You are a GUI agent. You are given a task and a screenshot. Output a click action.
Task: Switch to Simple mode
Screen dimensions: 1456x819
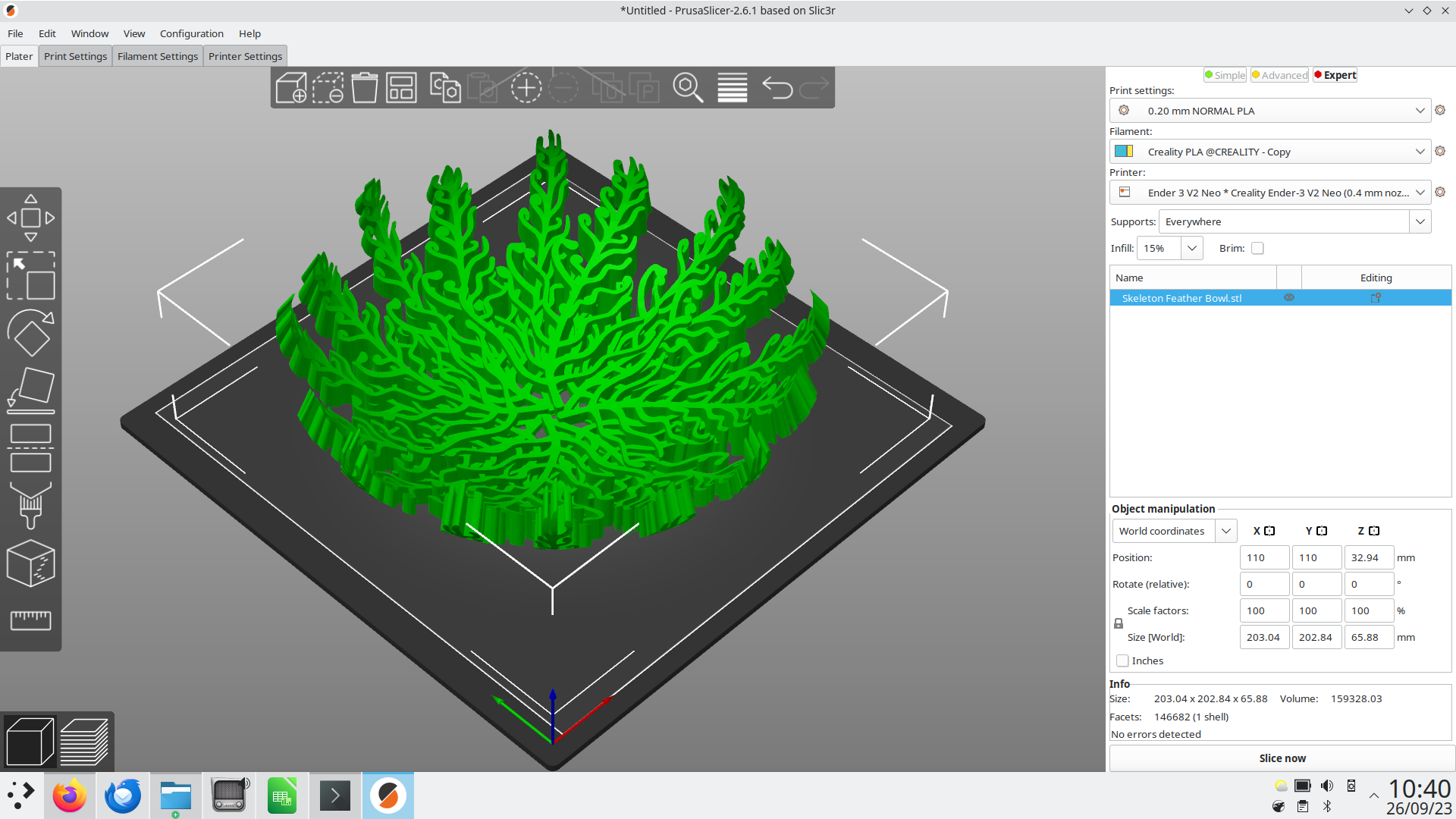(1224, 74)
